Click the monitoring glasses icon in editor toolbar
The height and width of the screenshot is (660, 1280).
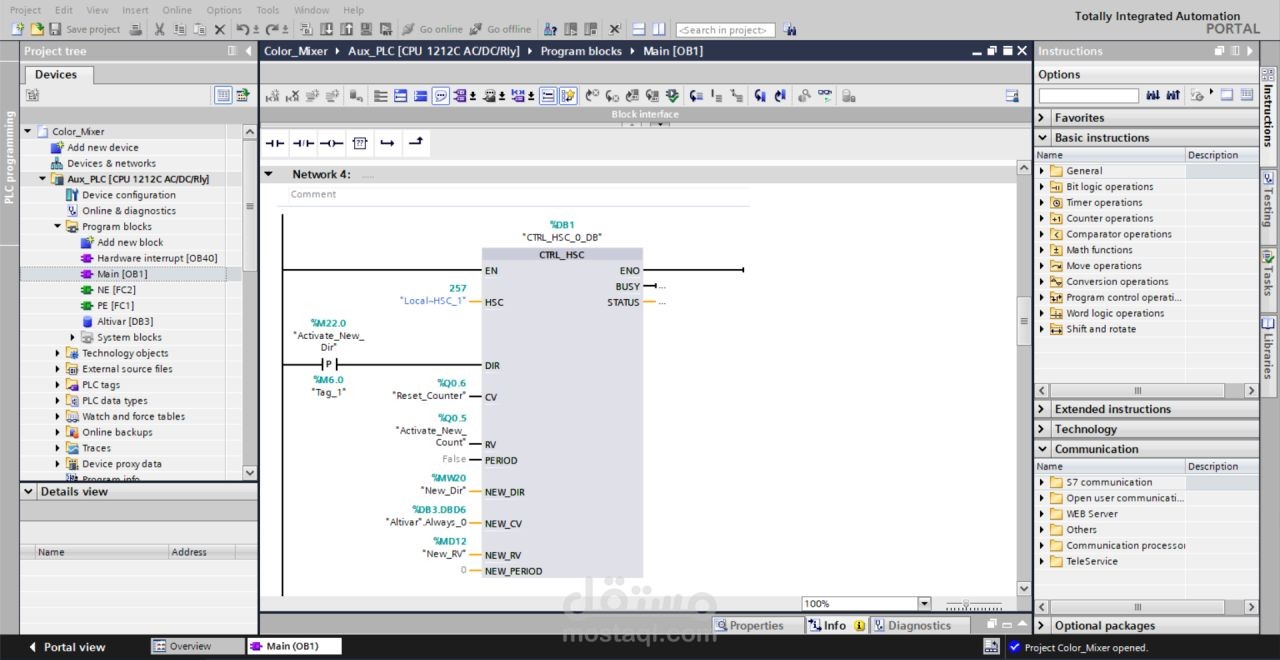[825, 96]
